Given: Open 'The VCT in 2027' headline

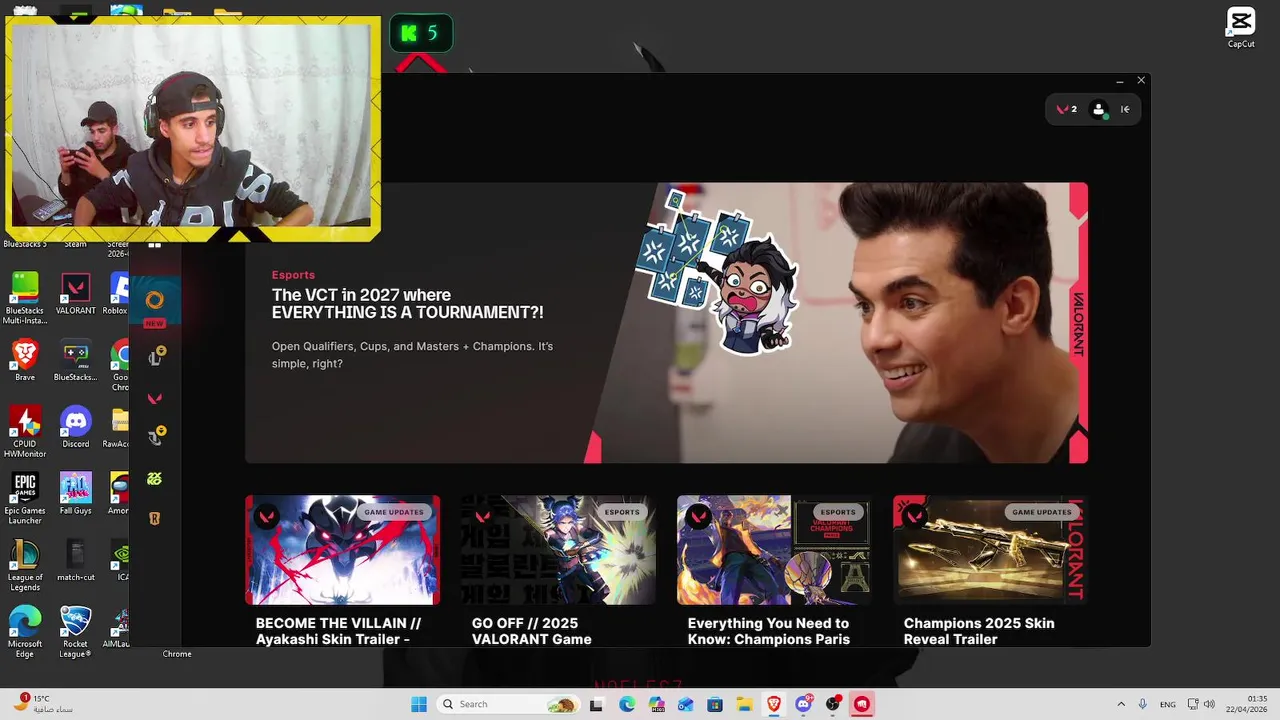Looking at the screenshot, I should (x=408, y=304).
